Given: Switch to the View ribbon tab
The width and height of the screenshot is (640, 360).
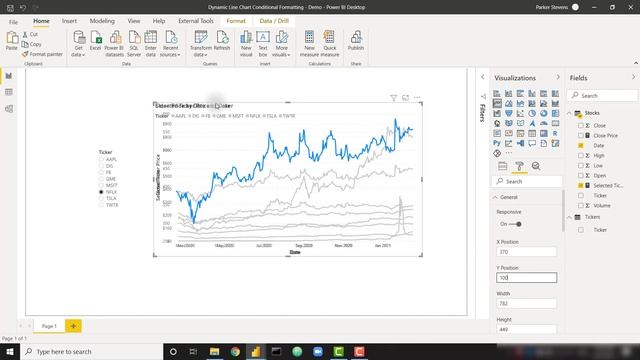Looking at the screenshot, I should click(133, 21).
